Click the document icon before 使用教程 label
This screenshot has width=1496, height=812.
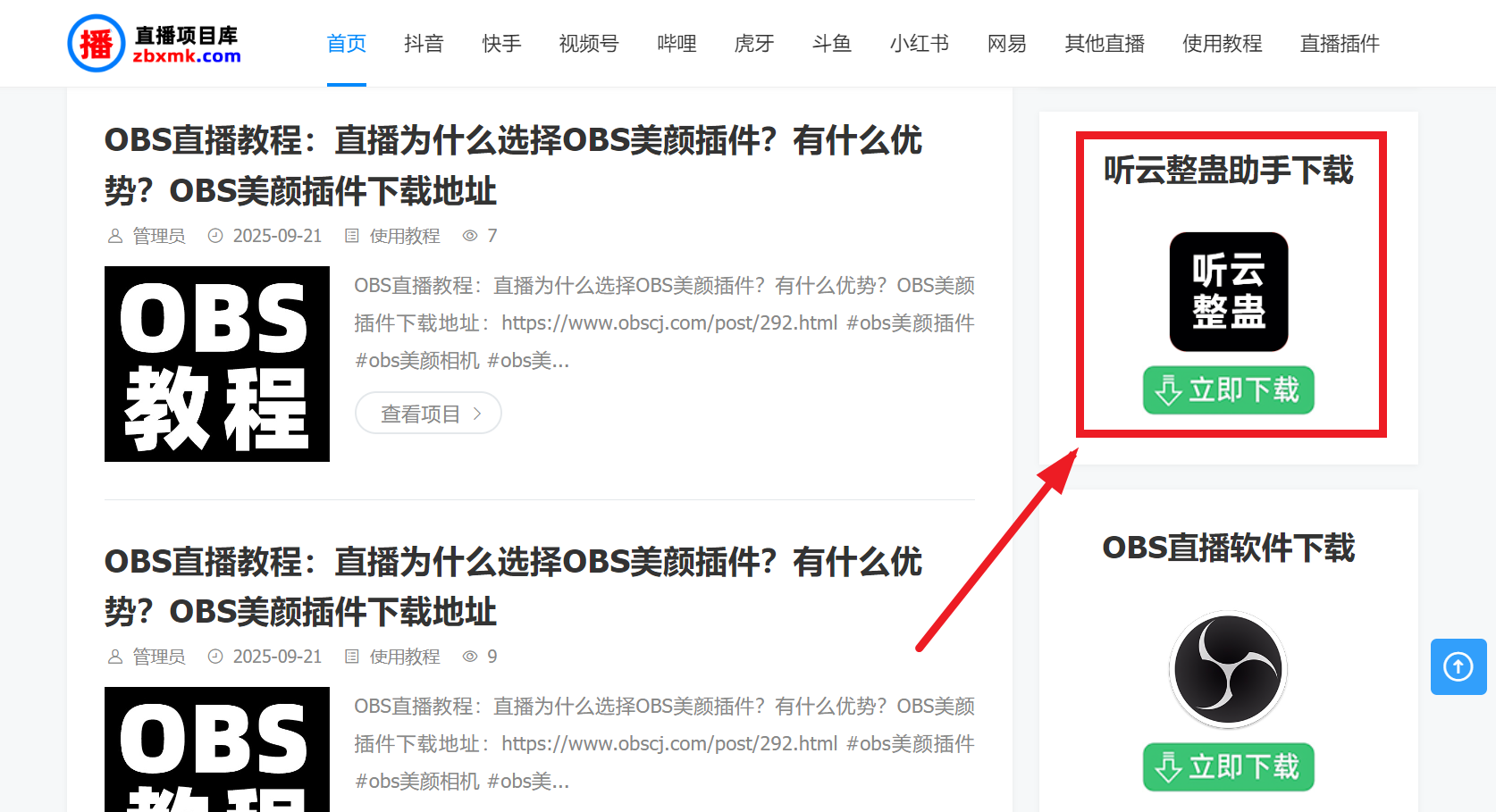click(351, 235)
